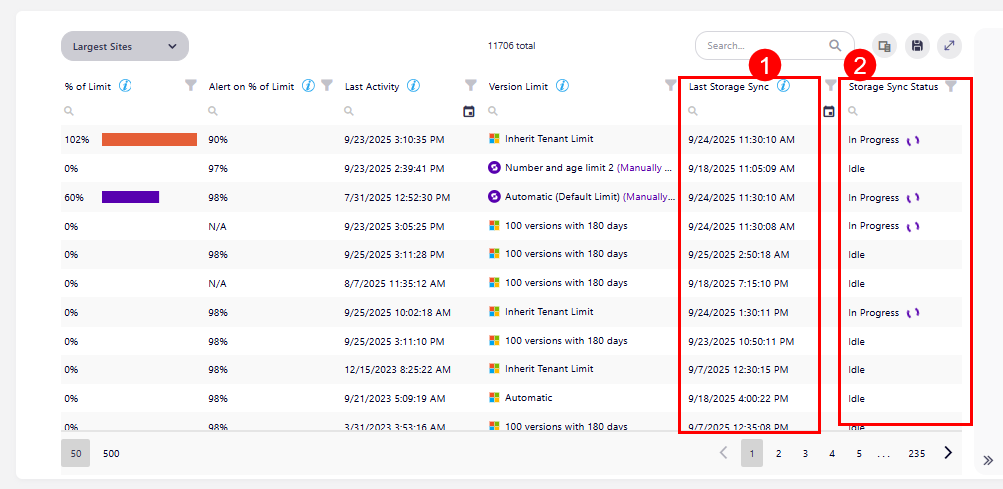The image size is (1003, 489).
Task: Click 12/15/2023 8:25:22 AM activity cell
Action: click(397, 369)
